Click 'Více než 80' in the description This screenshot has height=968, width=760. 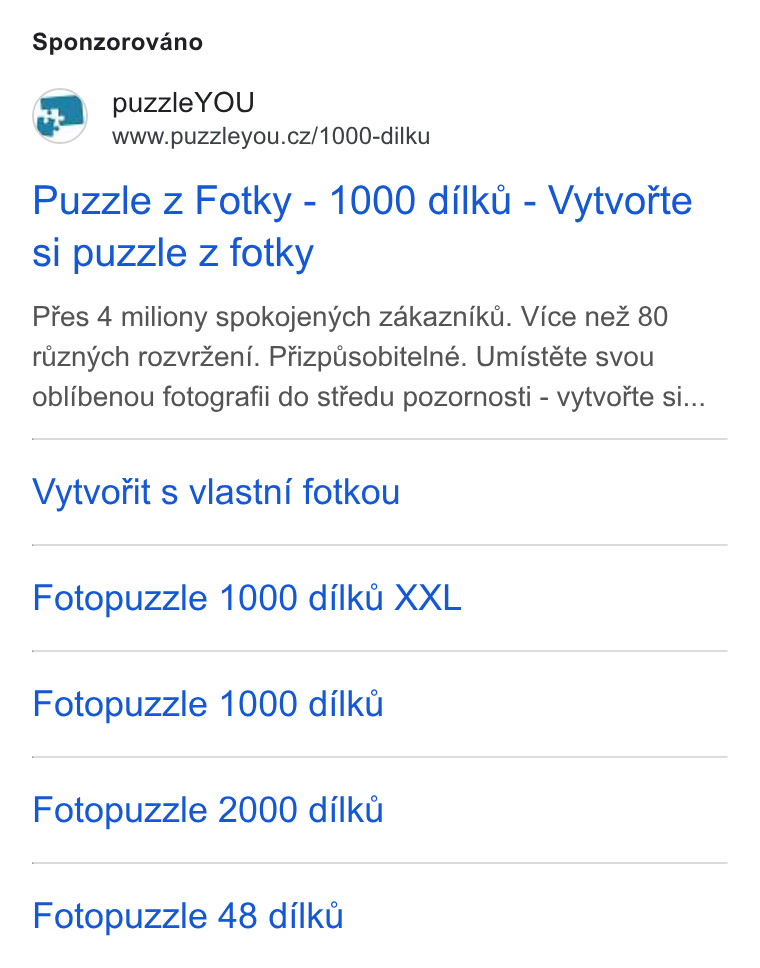(595, 317)
